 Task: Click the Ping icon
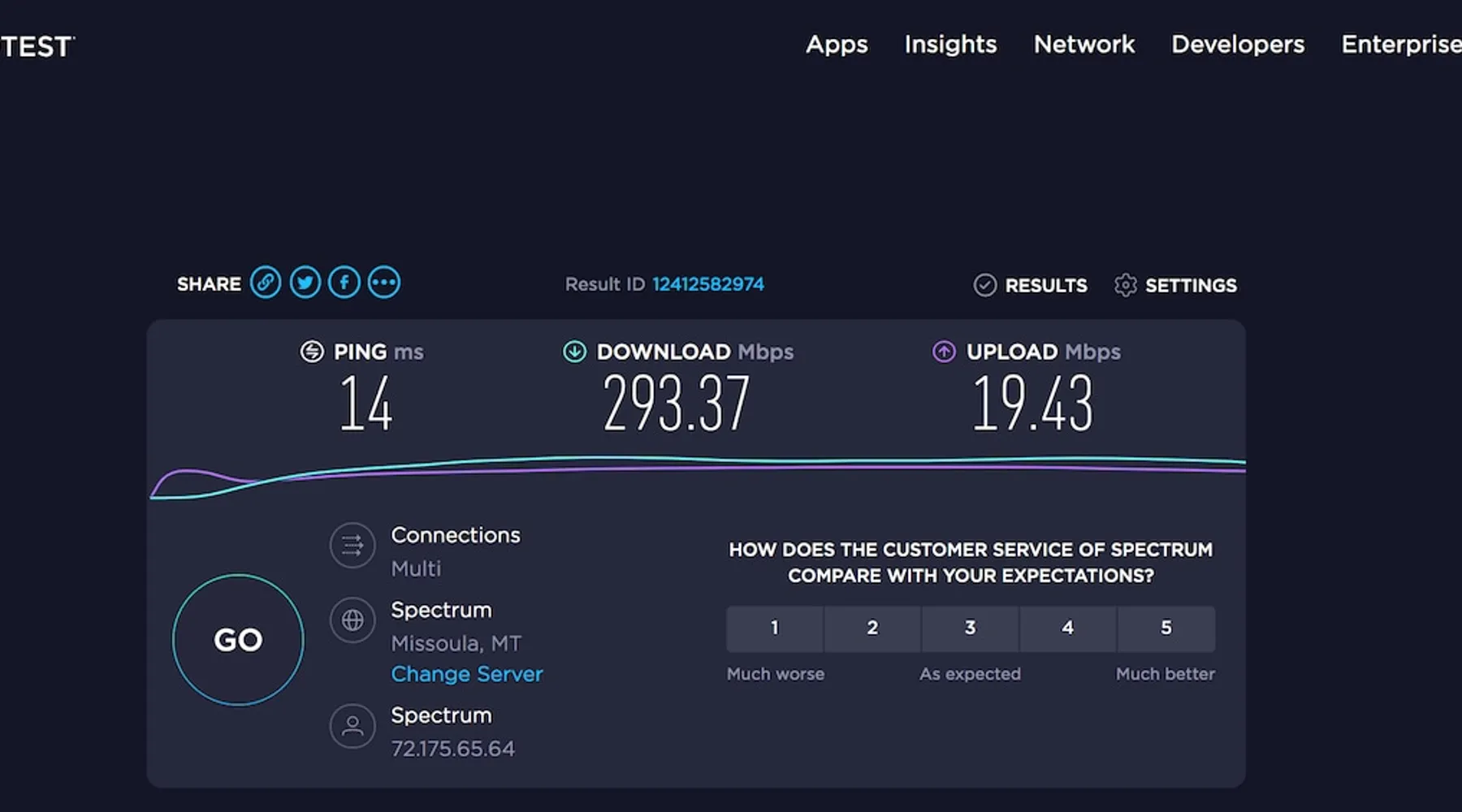tap(312, 352)
